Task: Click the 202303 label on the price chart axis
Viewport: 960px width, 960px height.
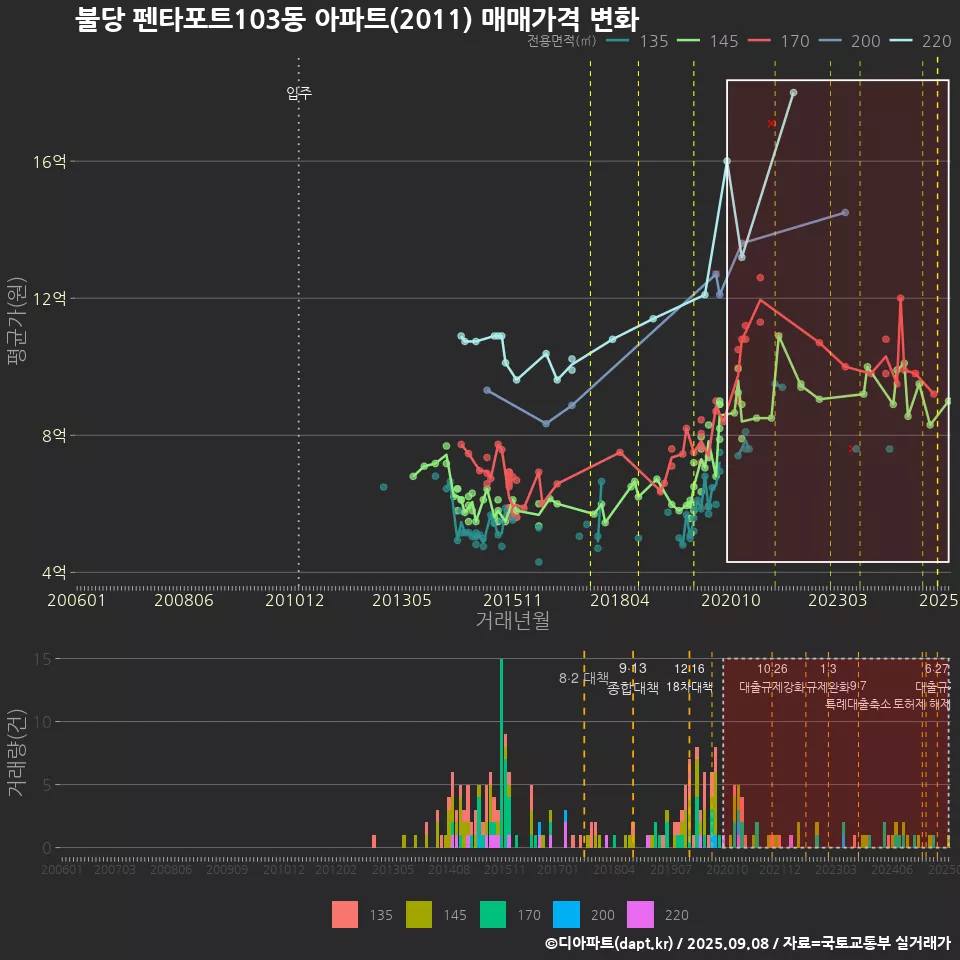Action: tap(838, 600)
